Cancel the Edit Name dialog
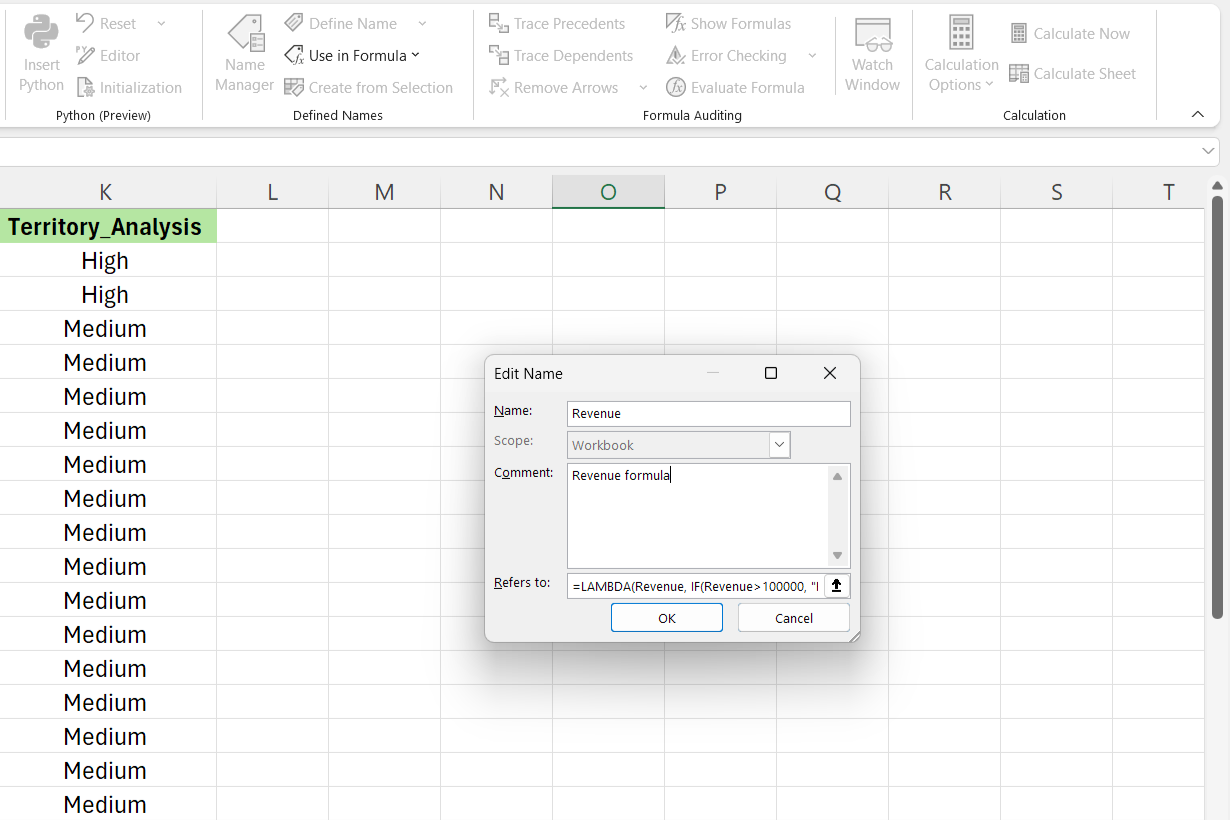Viewport: 1230px width, 820px height. (x=794, y=618)
